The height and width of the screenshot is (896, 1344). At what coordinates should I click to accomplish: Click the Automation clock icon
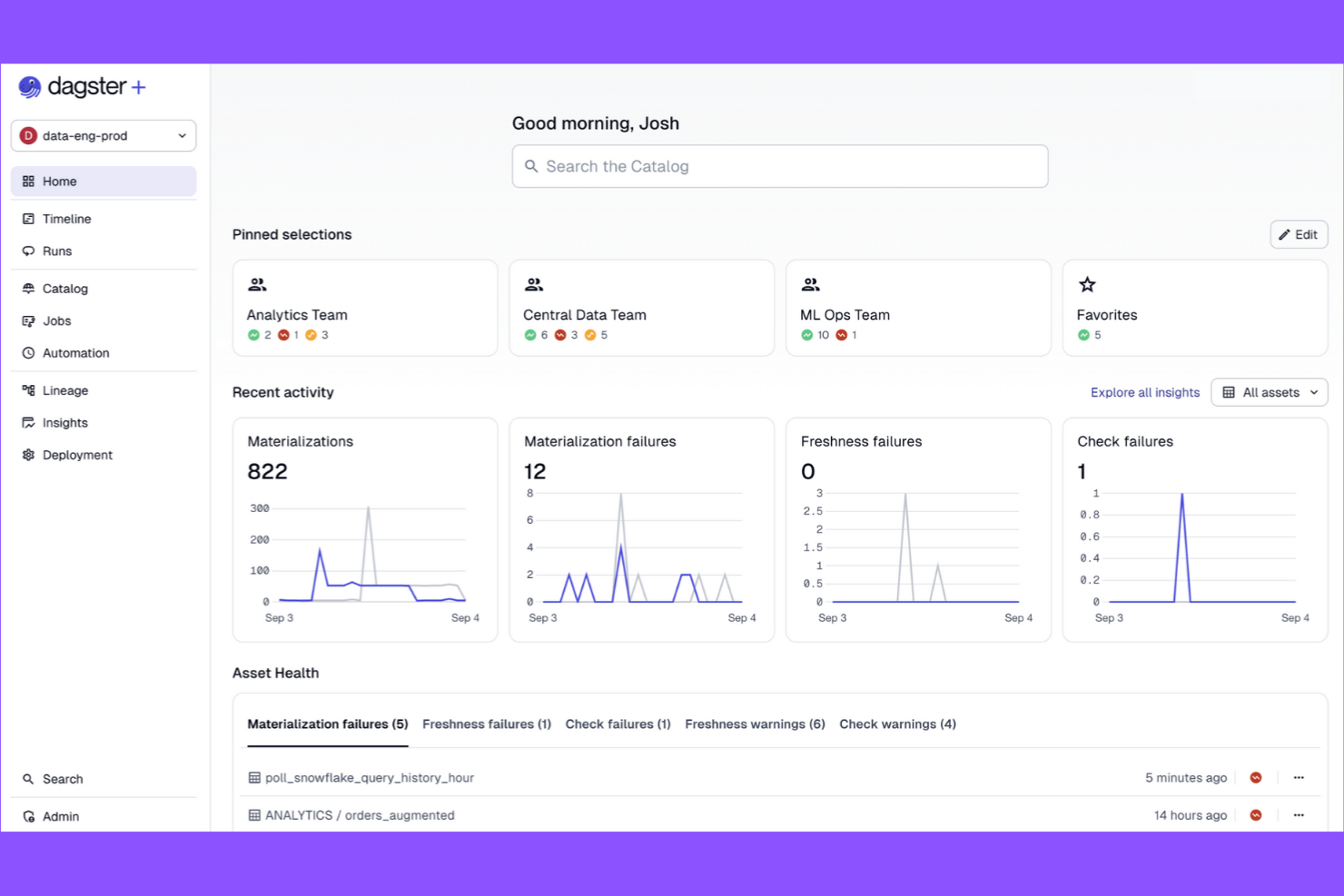[x=28, y=353]
